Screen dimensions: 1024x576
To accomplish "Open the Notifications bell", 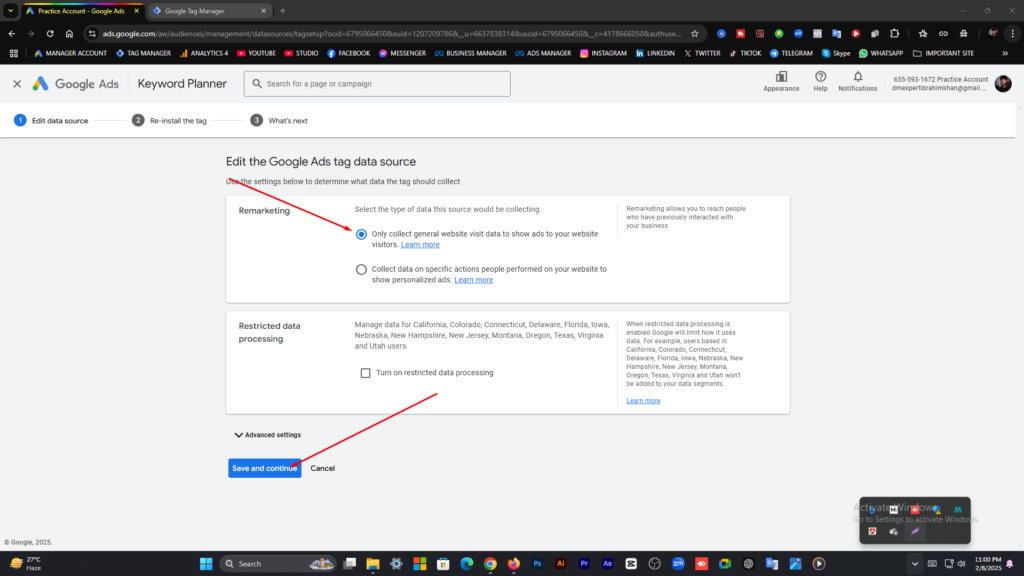I will pyautogui.click(x=857, y=82).
